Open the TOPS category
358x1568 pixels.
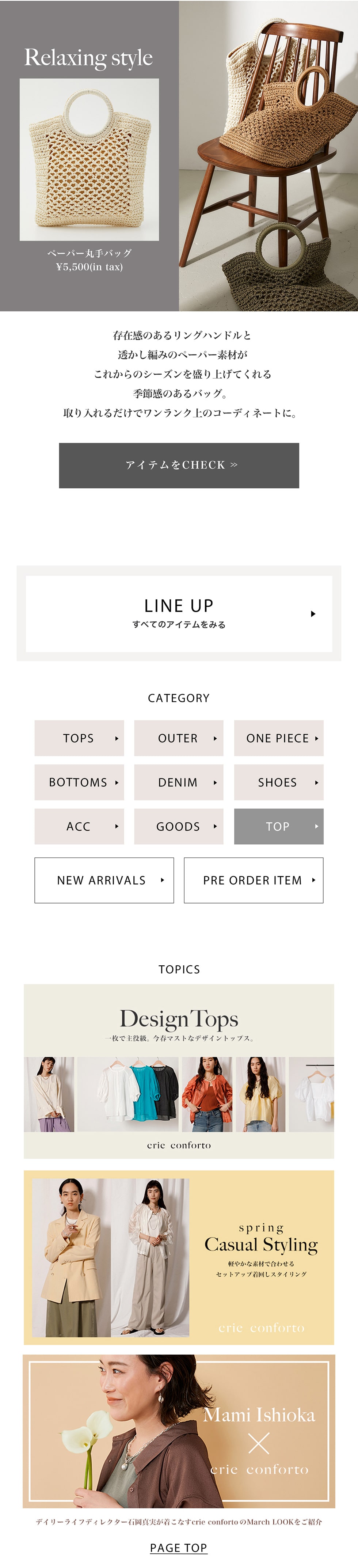pos(79,738)
